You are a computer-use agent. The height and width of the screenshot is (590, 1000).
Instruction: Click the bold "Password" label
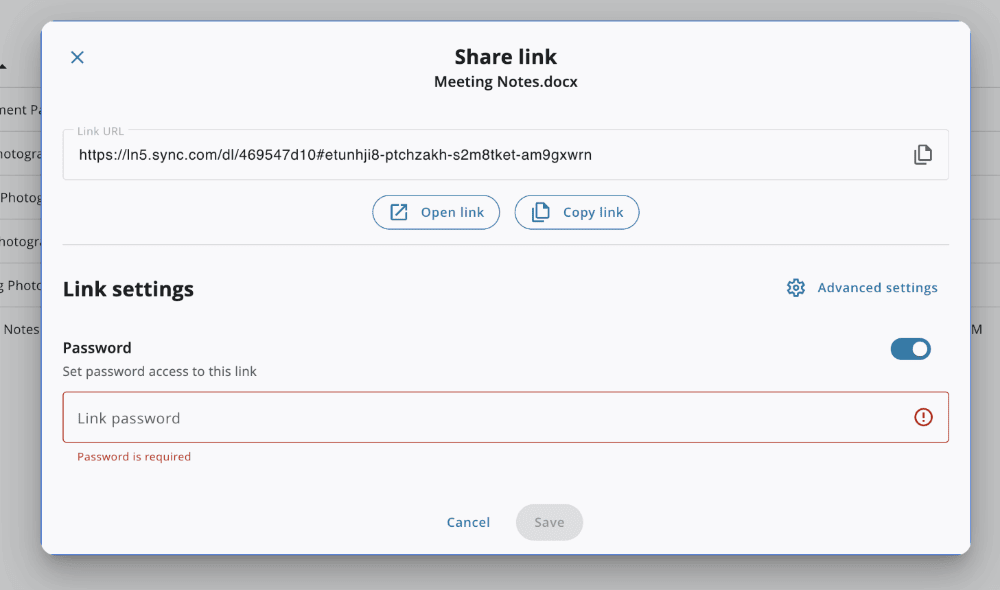pyautogui.click(x=97, y=348)
